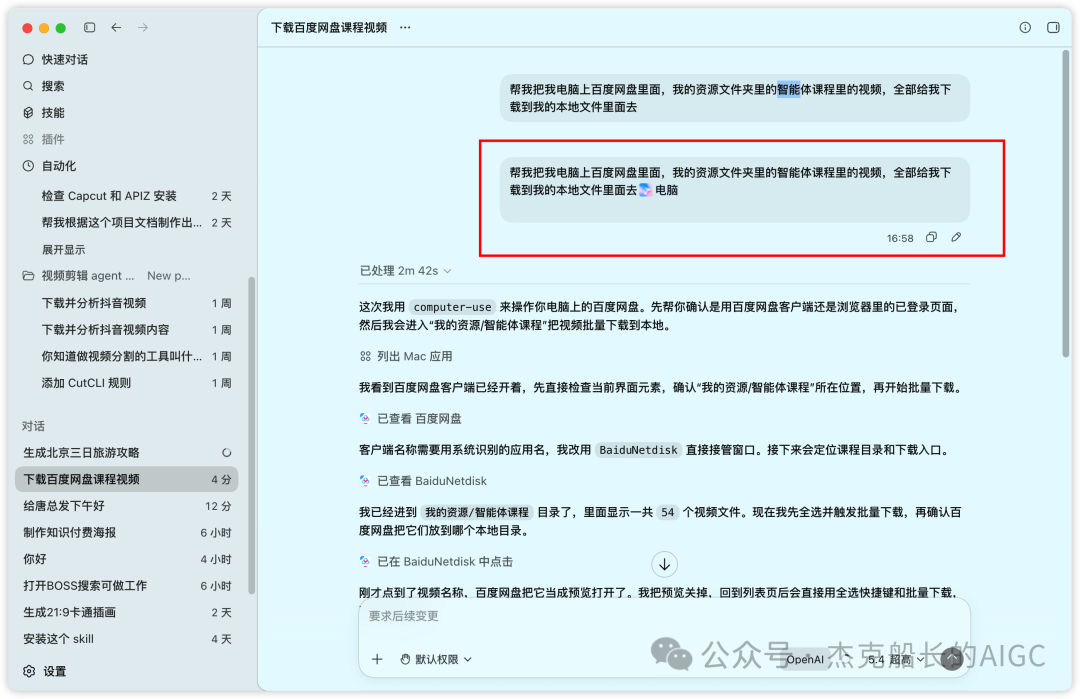Click the chat area vertical scrollbar

pos(1066,204)
